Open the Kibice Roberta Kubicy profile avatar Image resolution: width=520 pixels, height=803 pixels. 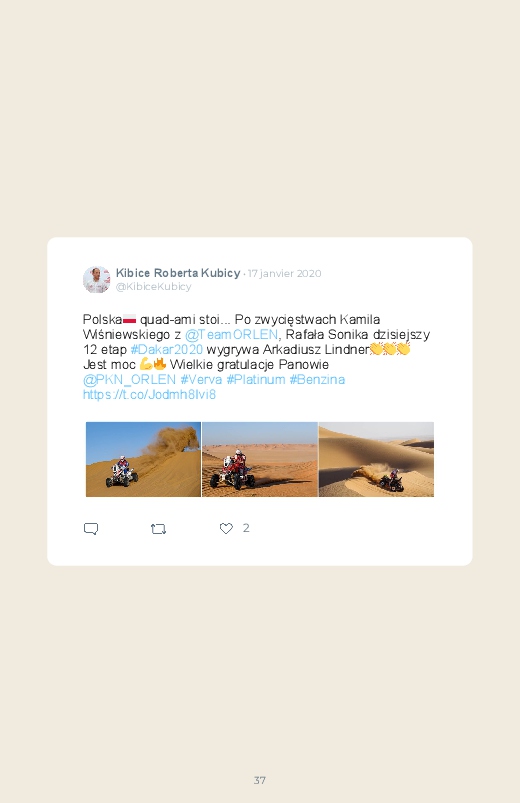pos(96,280)
